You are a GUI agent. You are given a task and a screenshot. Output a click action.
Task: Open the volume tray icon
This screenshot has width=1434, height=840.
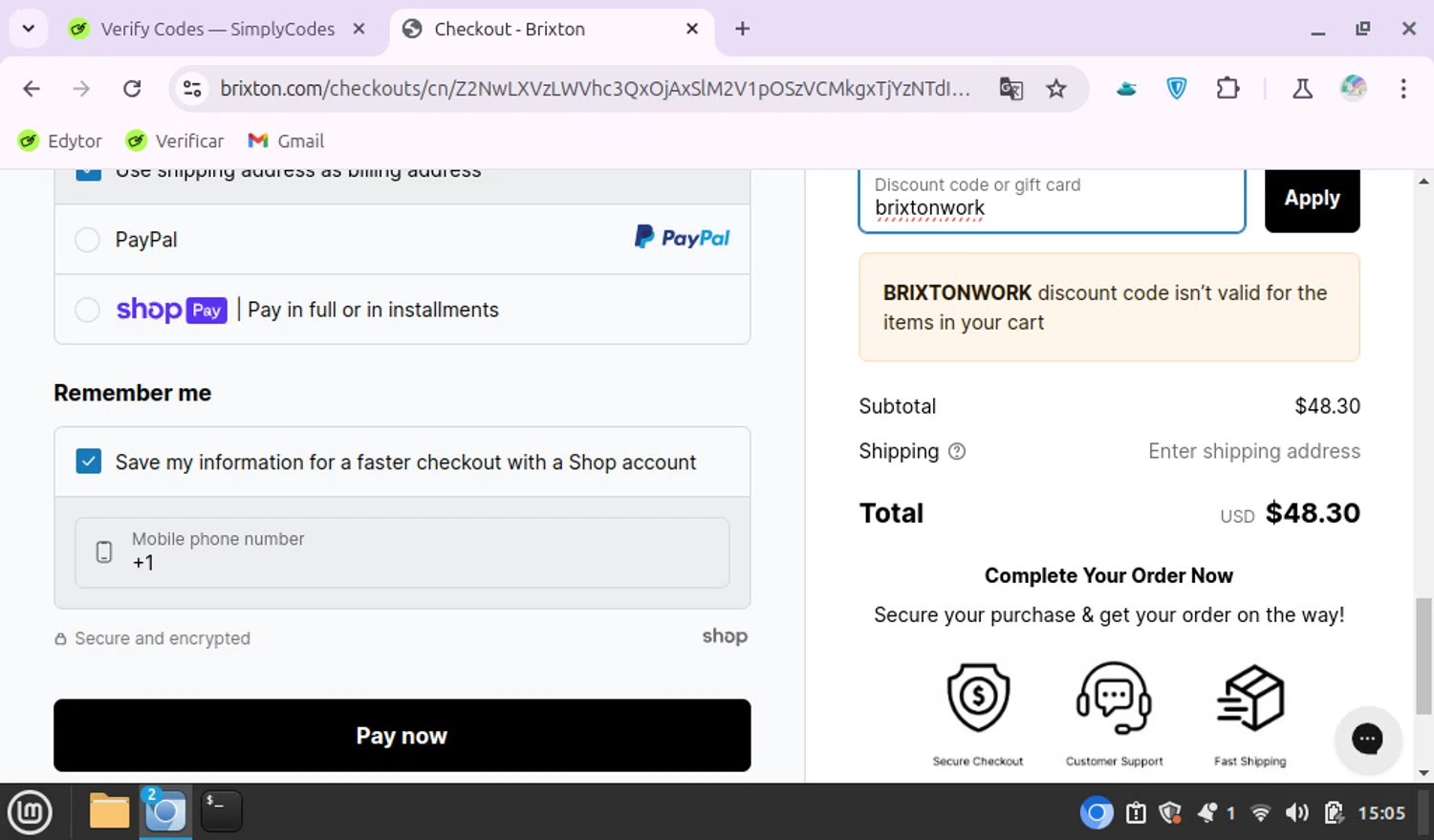[1297, 813]
